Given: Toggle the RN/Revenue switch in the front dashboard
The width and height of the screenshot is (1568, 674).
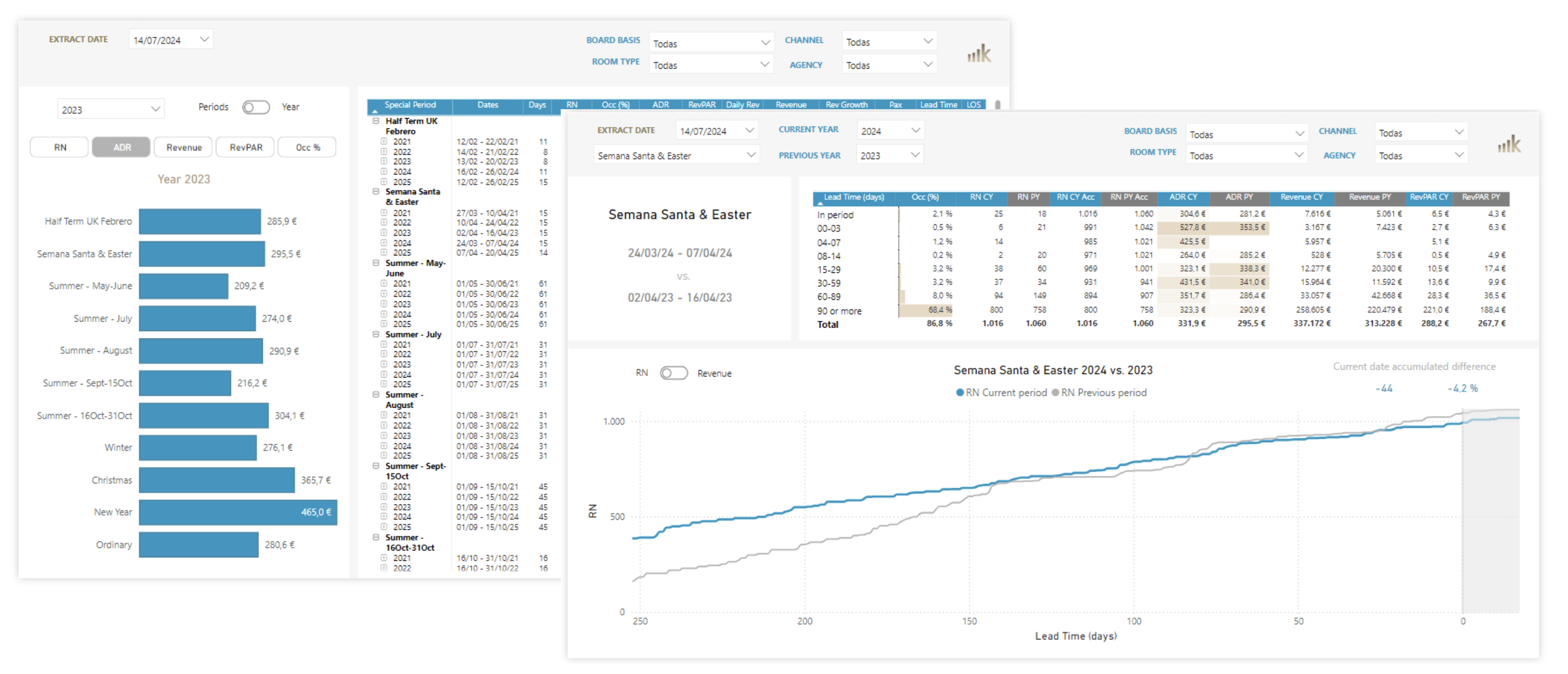Looking at the screenshot, I should pyautogui.click(x=673, y=373).
